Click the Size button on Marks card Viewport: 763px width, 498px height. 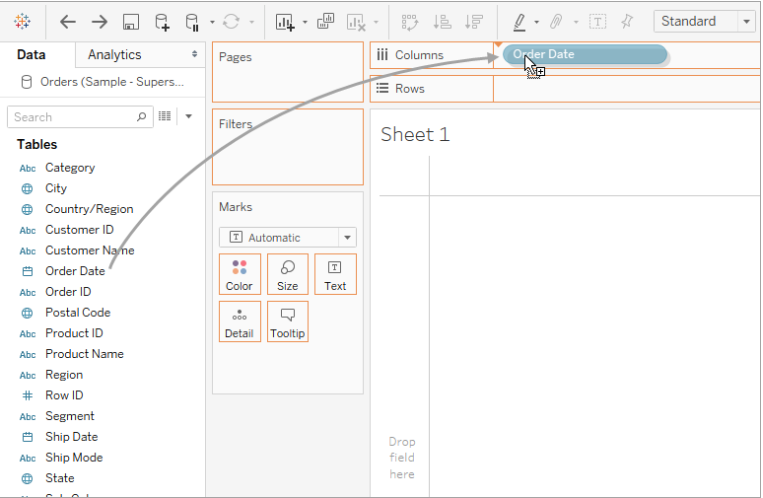coord(288,274)
